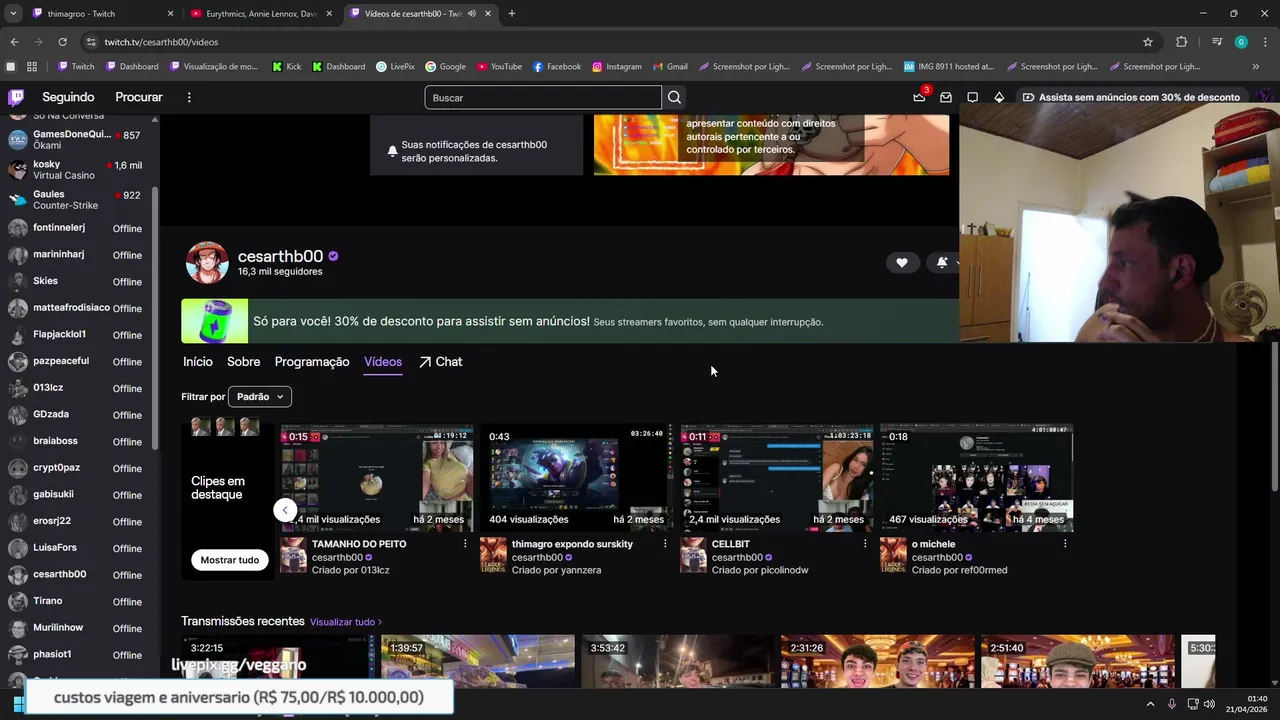Open LivePix bookmark
The image size is (1280, 720).
point(395,67)
